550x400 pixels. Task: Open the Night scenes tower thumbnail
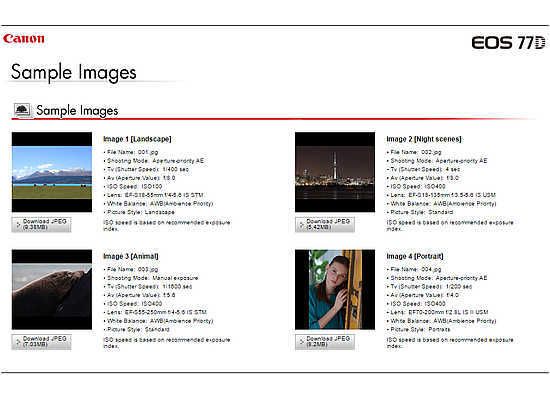335,172
